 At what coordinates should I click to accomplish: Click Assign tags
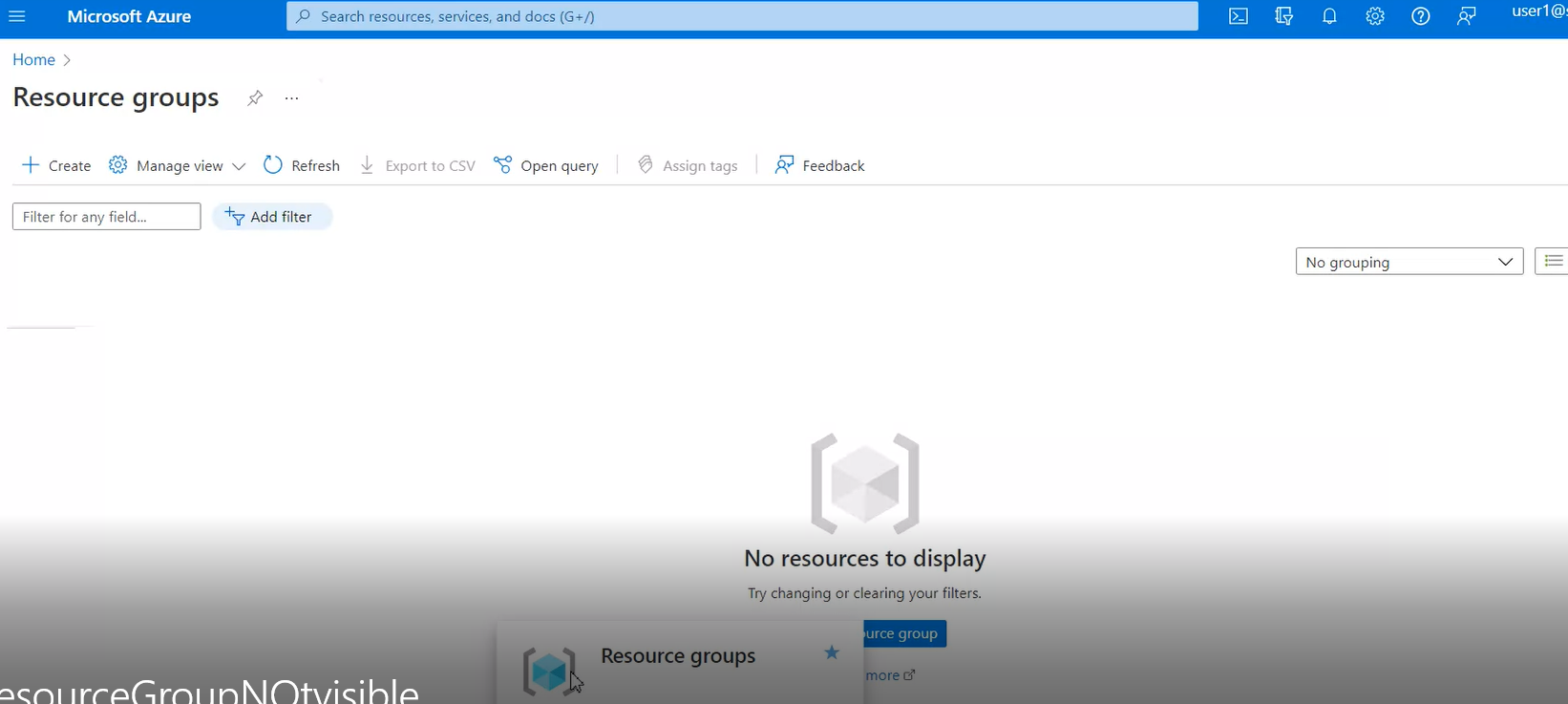point(688,165)
